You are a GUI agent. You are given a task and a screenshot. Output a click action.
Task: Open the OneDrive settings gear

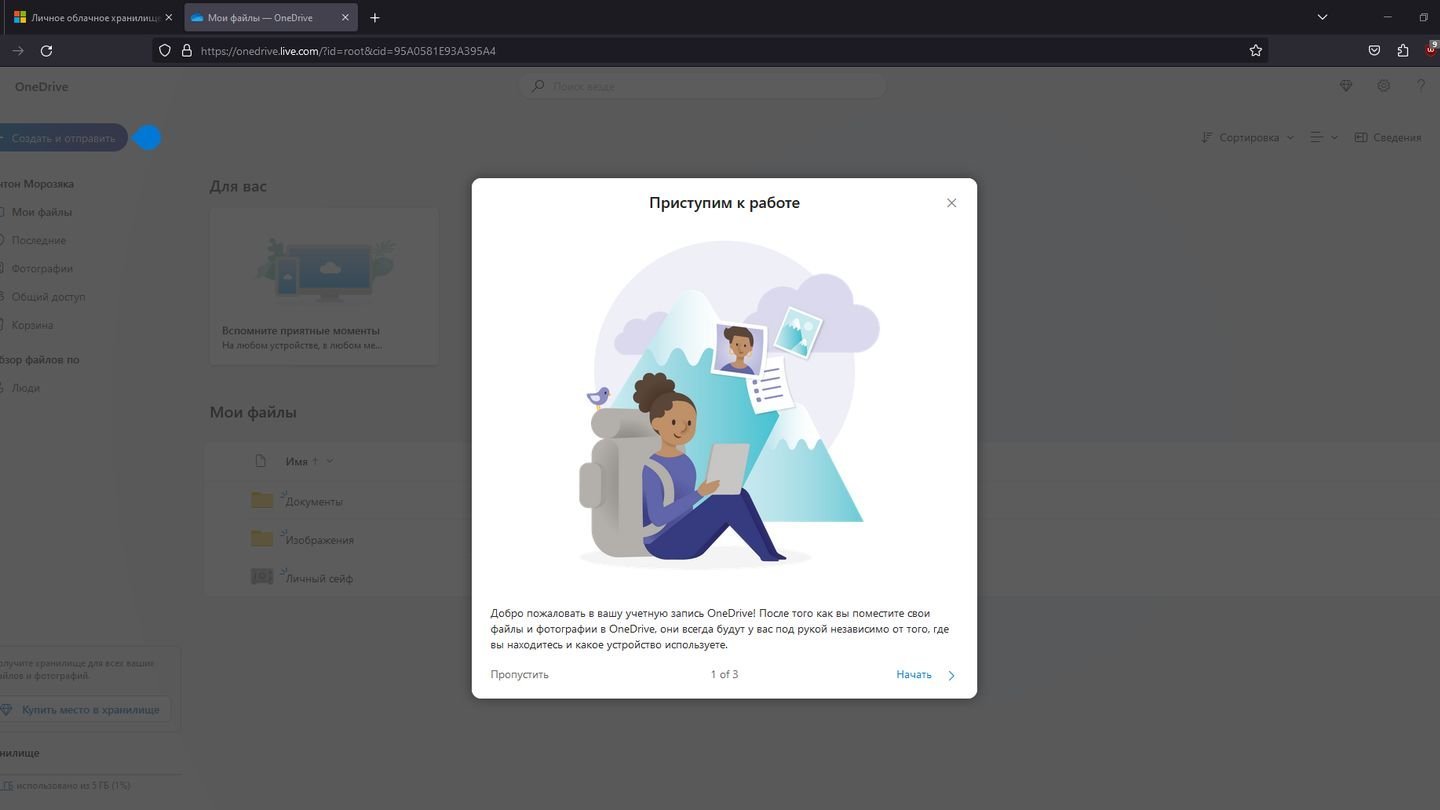(1384, 86)
